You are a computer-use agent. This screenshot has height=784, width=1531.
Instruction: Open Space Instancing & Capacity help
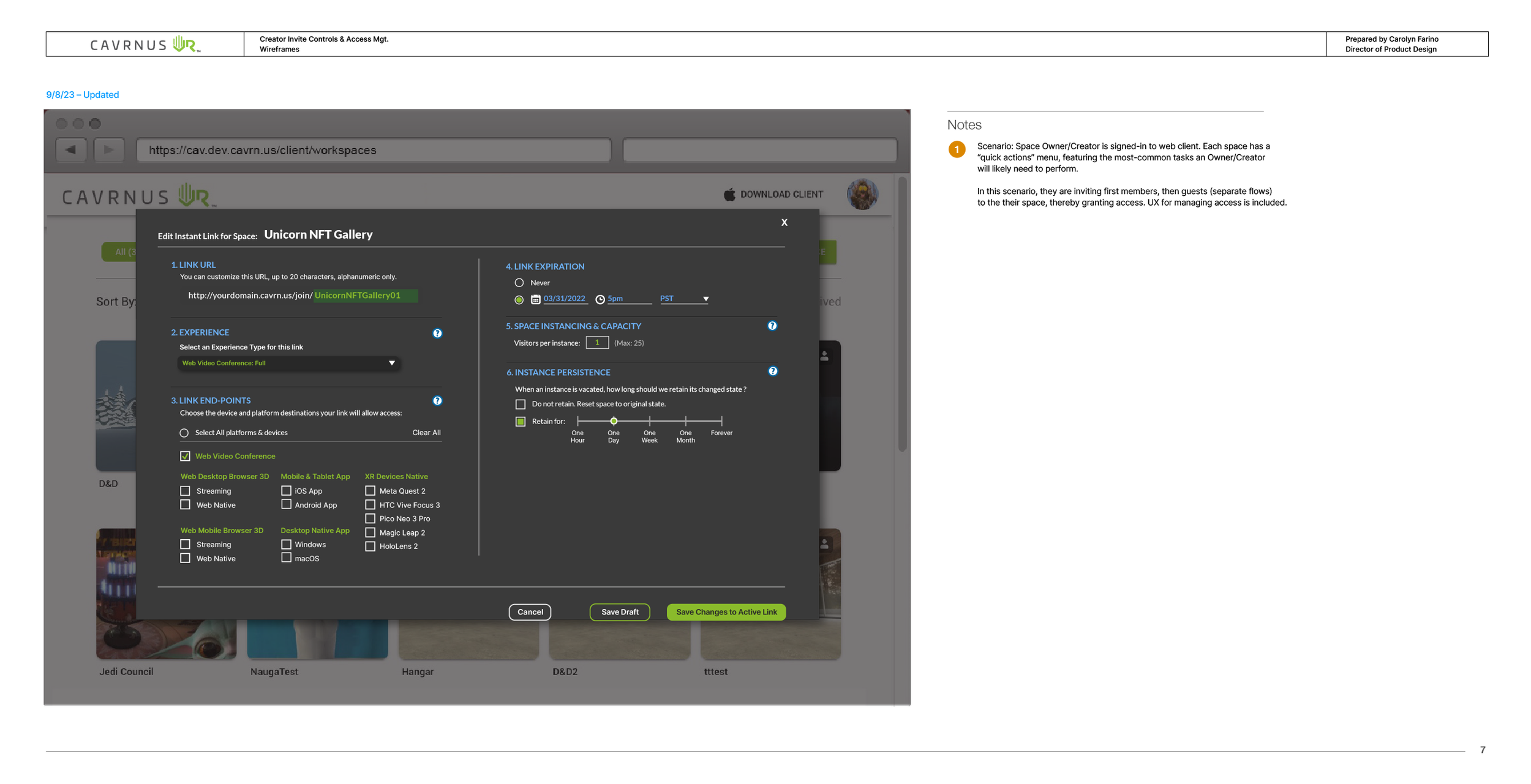click(773, 326)
